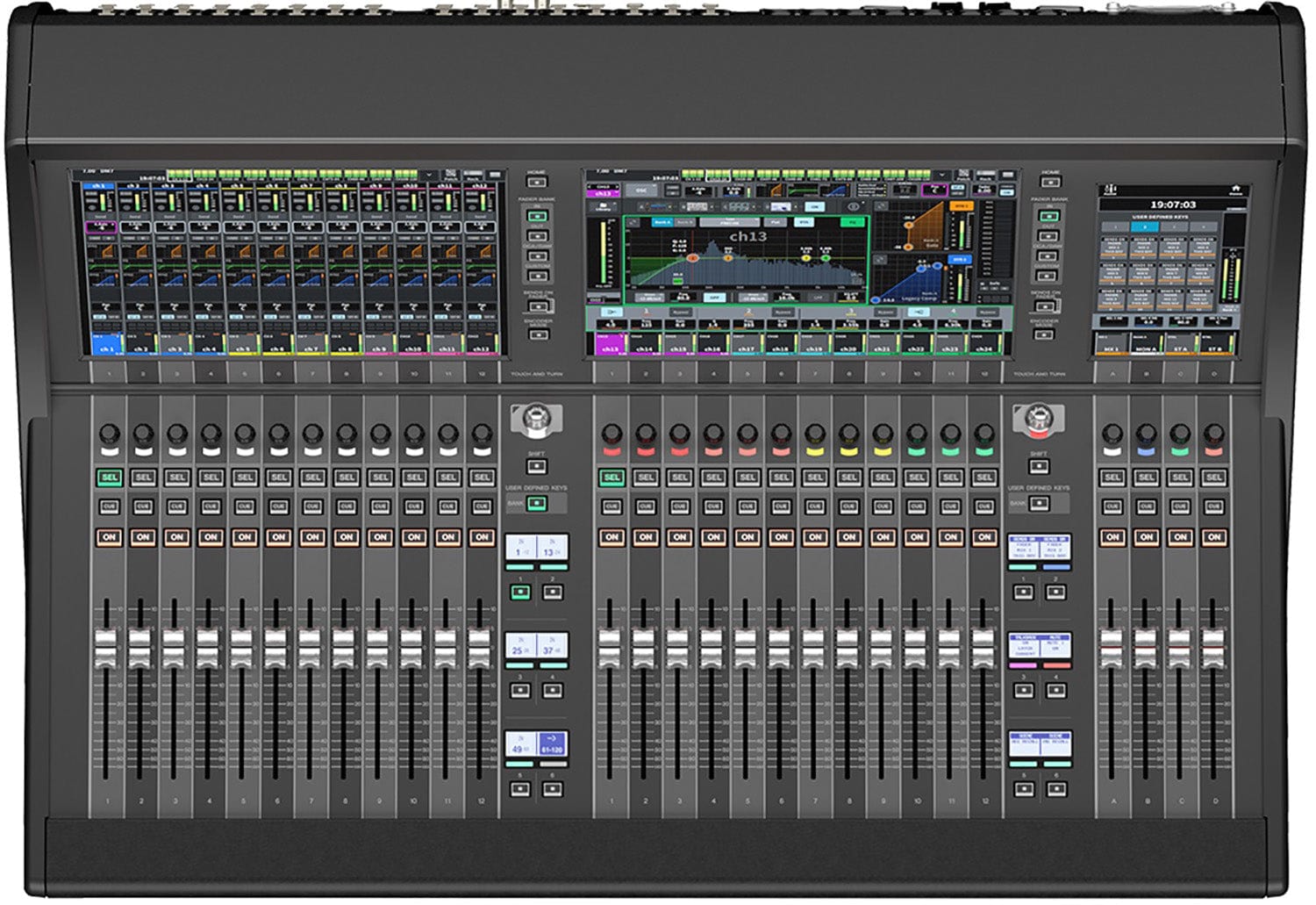
Task: Push the left fader bank IN key
Action: (537, 216)
